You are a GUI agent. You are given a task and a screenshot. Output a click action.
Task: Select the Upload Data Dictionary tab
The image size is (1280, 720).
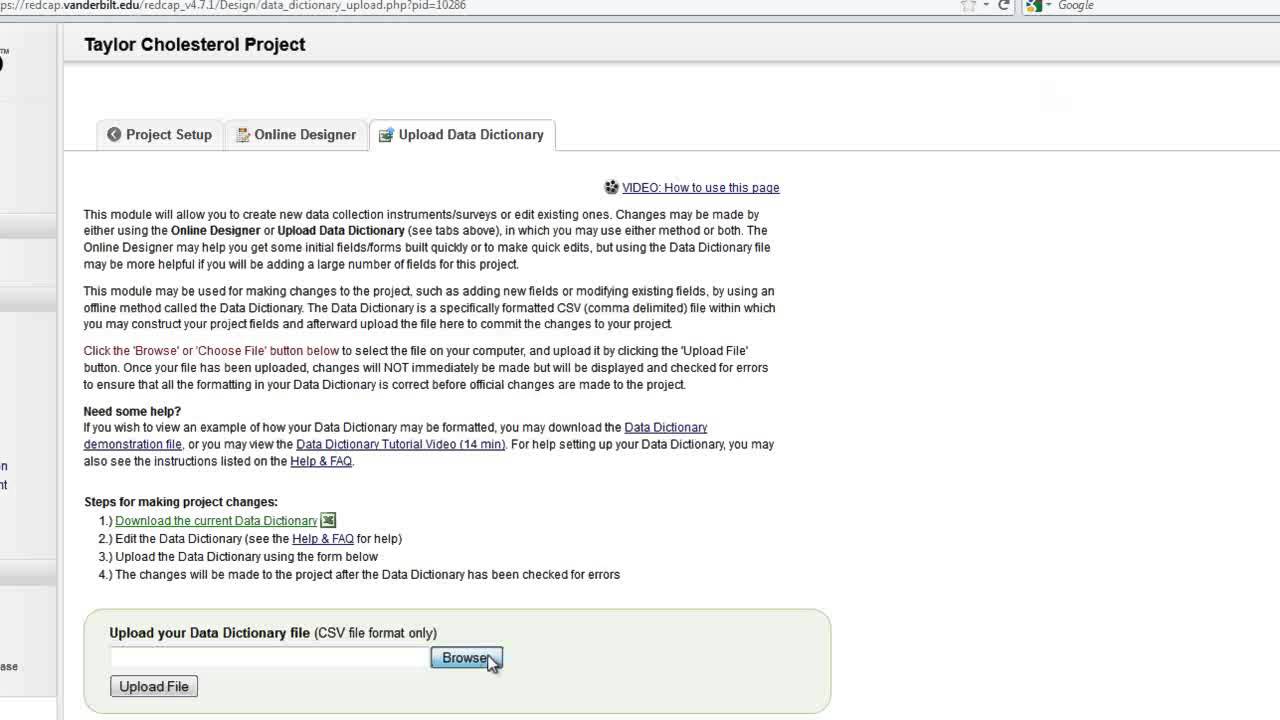click(462, 135)
